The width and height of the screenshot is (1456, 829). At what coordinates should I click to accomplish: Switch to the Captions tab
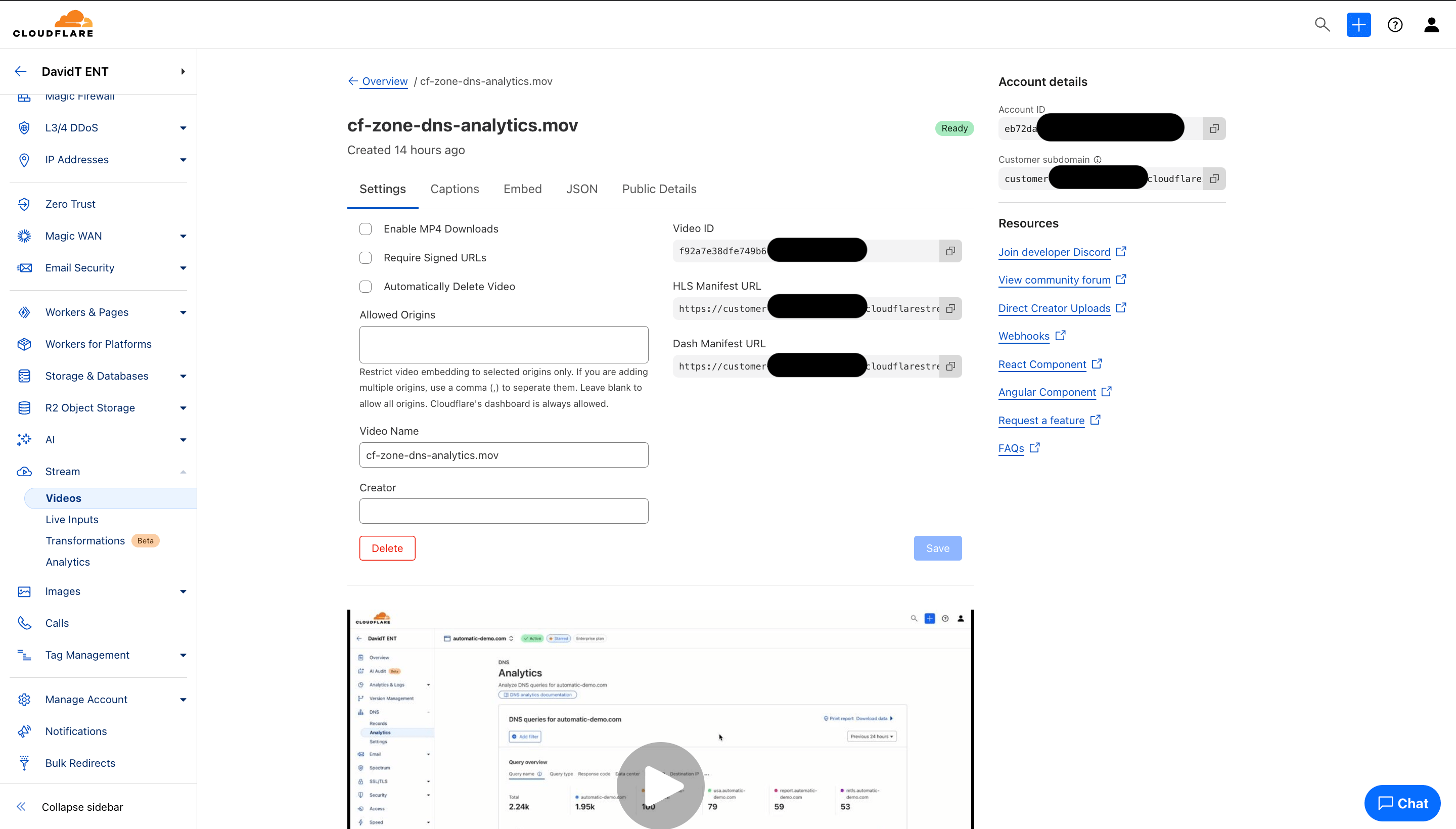454,189
